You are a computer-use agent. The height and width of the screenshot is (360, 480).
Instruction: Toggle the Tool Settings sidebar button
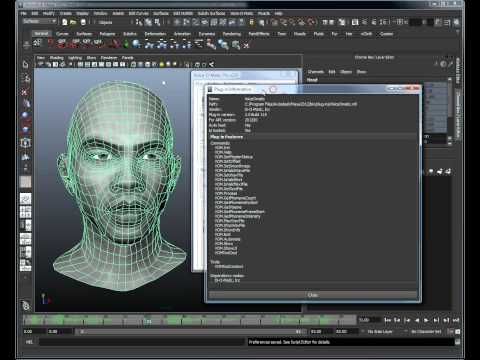(x=447, y=22)
